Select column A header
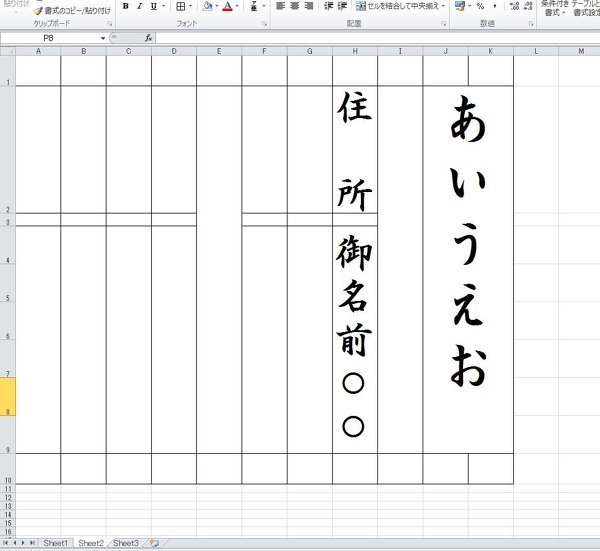600x551 pixels. pos(38,51)
